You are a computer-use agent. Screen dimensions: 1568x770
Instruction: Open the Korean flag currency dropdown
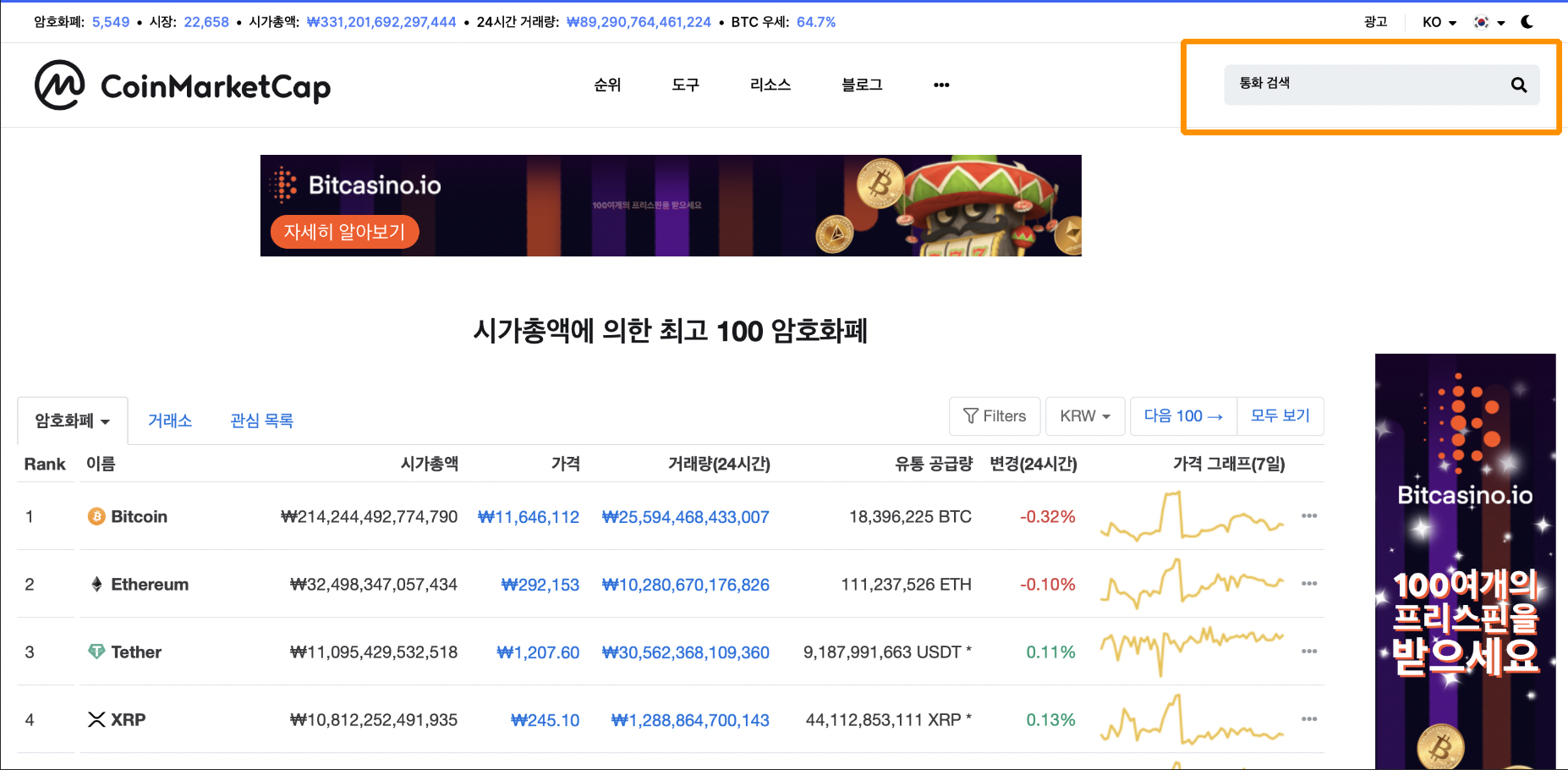click(x=1489, y=22)
